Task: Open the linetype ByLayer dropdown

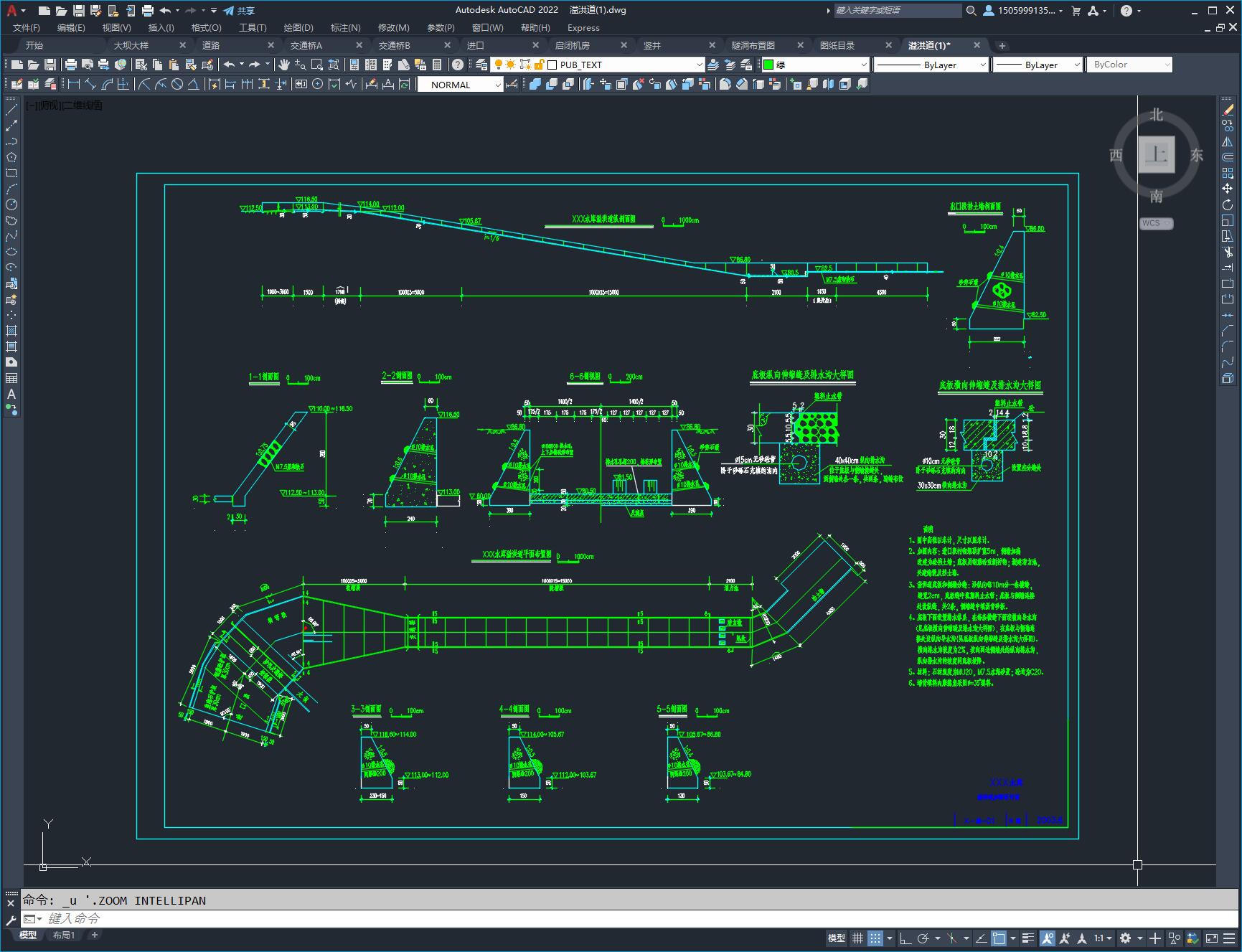Action: click(x=931, y=65)
